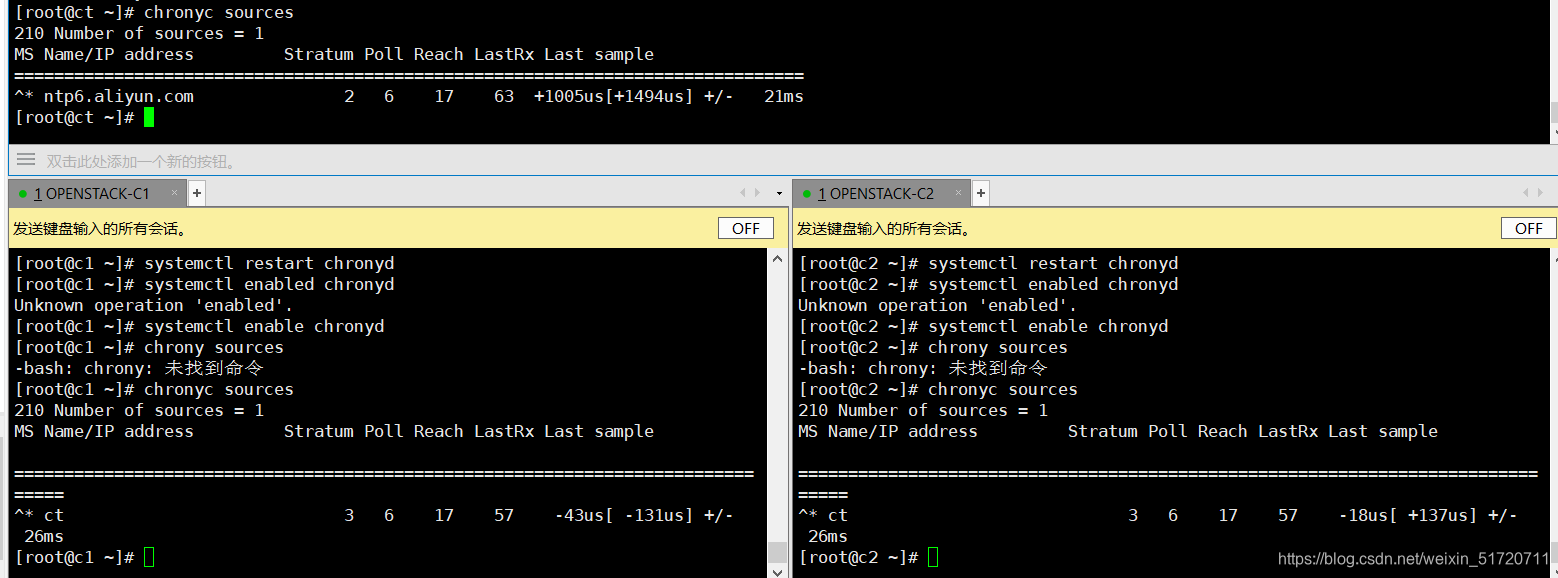Click quick bar hint '双击此处添加一个新的按钮'
Screen dimensions: 1558x578
(x=141, y=161)
